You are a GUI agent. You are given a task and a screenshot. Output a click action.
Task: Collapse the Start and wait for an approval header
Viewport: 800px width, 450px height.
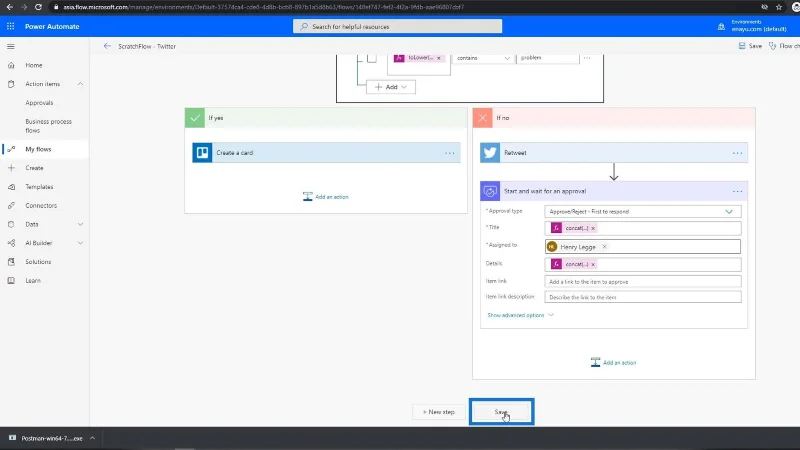click(614, 191)
